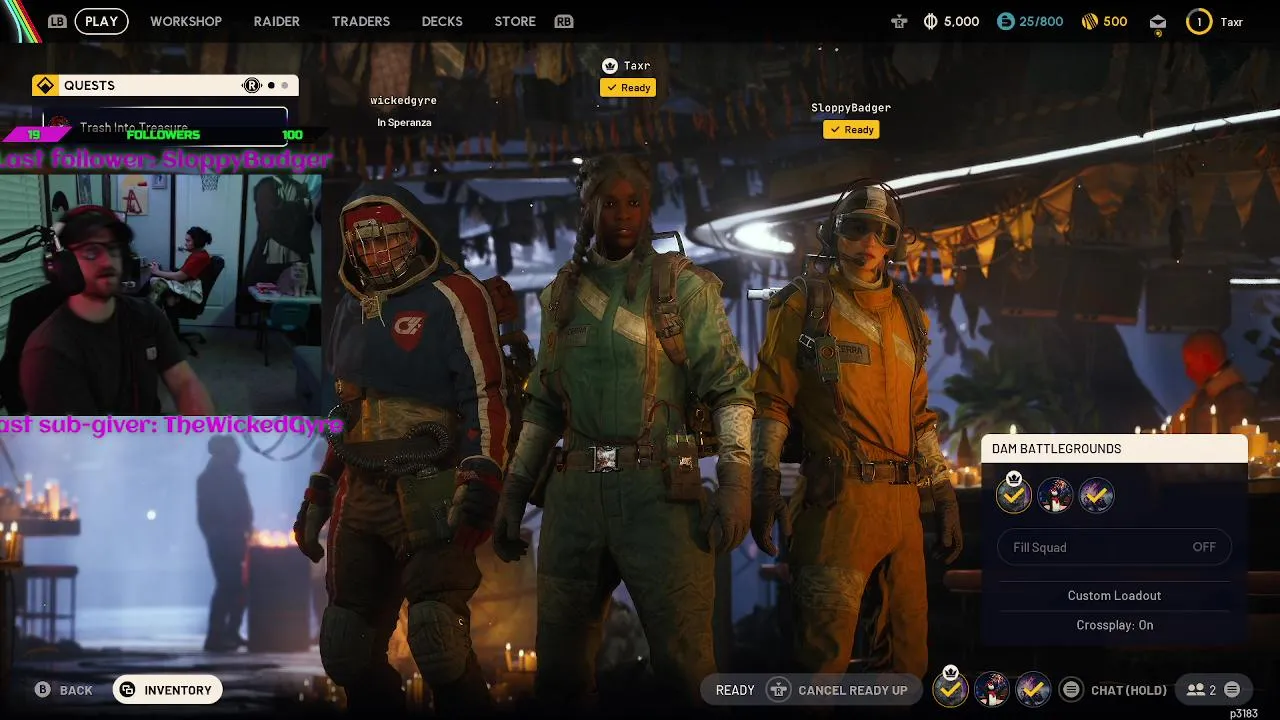Click the menu icon next to Chat
1280x720 pixels.
[x=1071, y=689]
